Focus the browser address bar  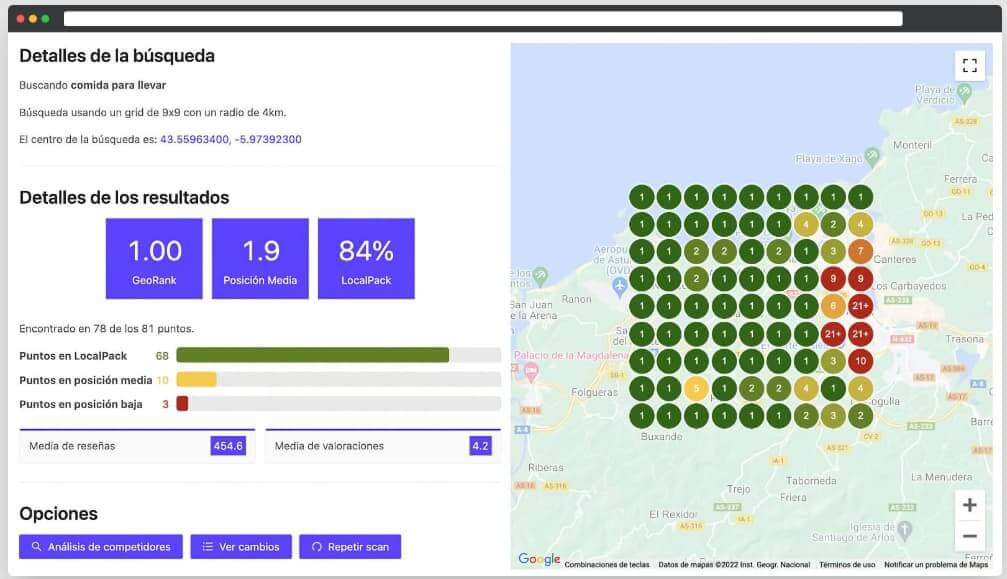click(482, 19)
